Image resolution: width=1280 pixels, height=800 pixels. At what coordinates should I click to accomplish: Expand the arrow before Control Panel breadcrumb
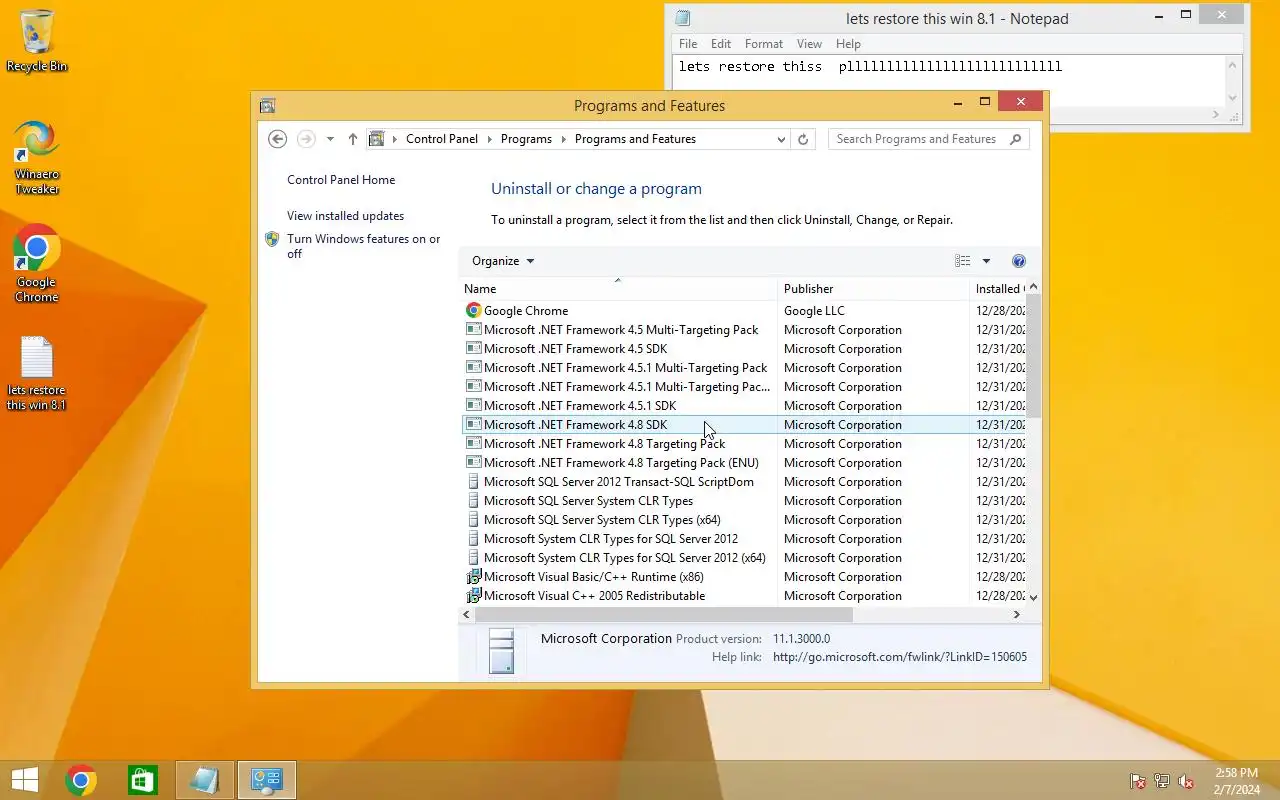(x=396, y=139)
